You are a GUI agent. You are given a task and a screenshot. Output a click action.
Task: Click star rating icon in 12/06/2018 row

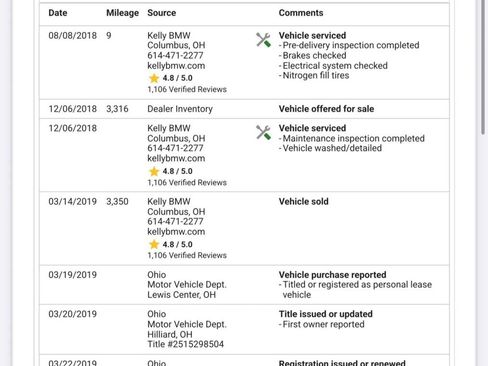pyautogui.click(x=154, y=171)
